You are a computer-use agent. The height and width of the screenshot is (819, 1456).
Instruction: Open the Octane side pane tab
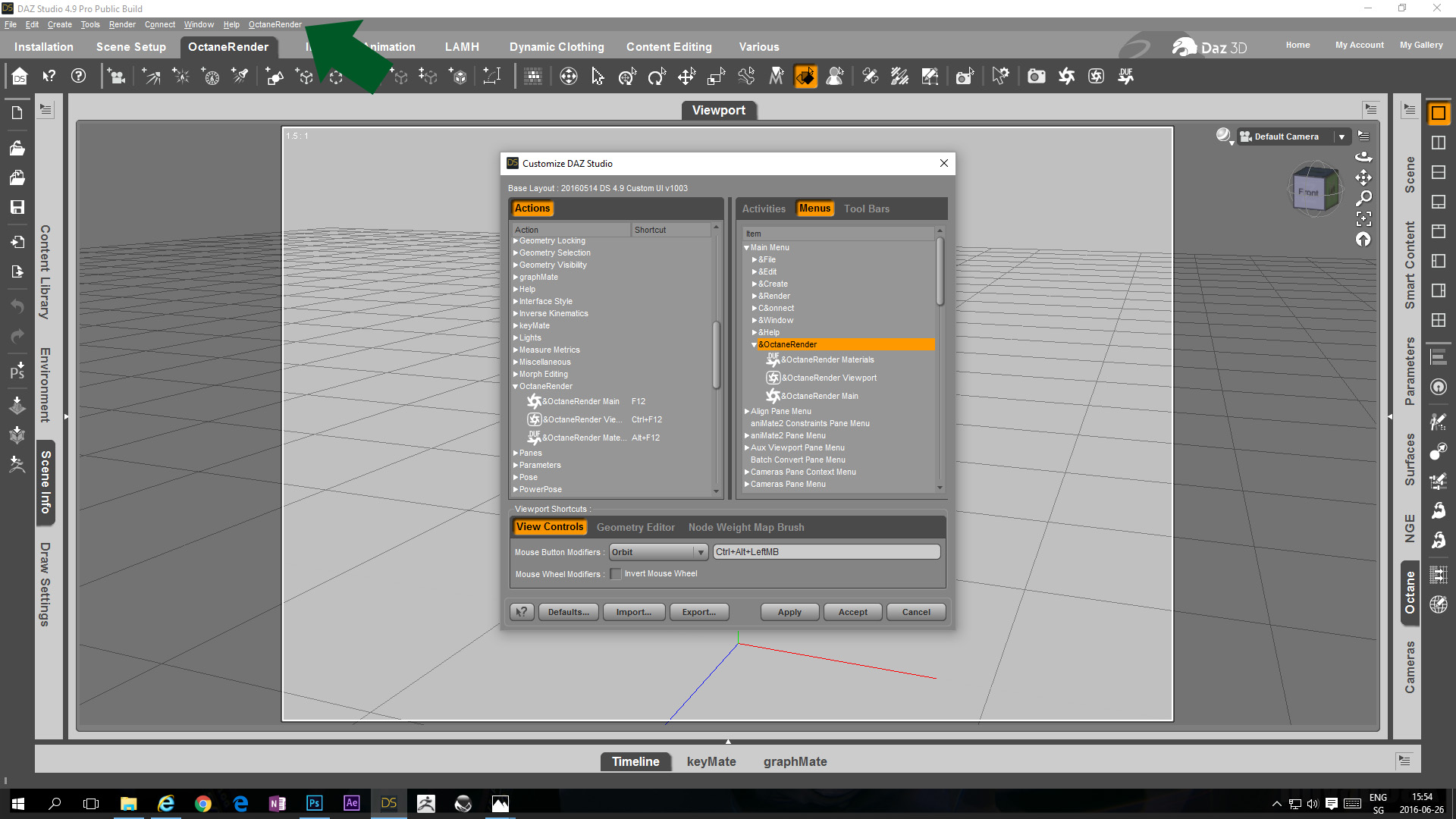point(1410,593)
